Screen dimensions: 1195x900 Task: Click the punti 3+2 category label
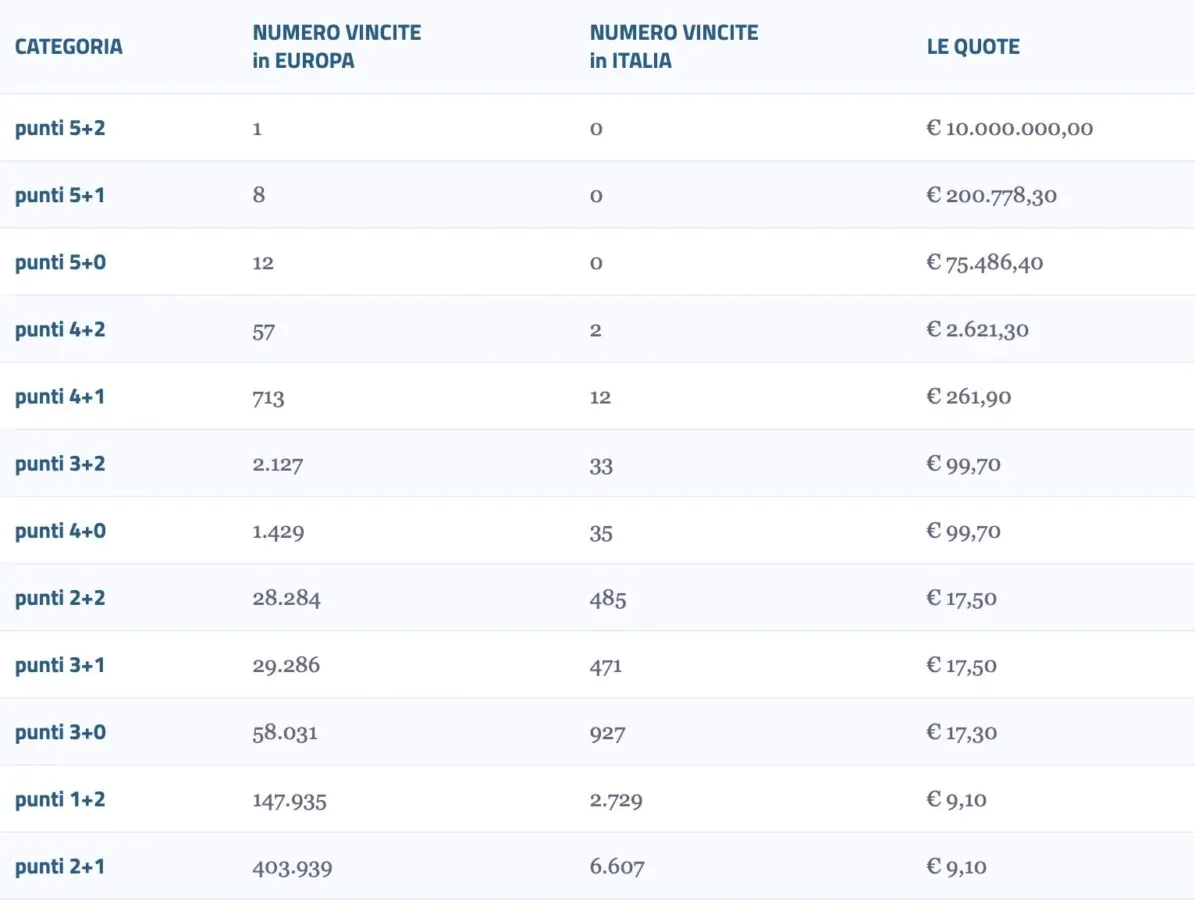pos(60,463)
